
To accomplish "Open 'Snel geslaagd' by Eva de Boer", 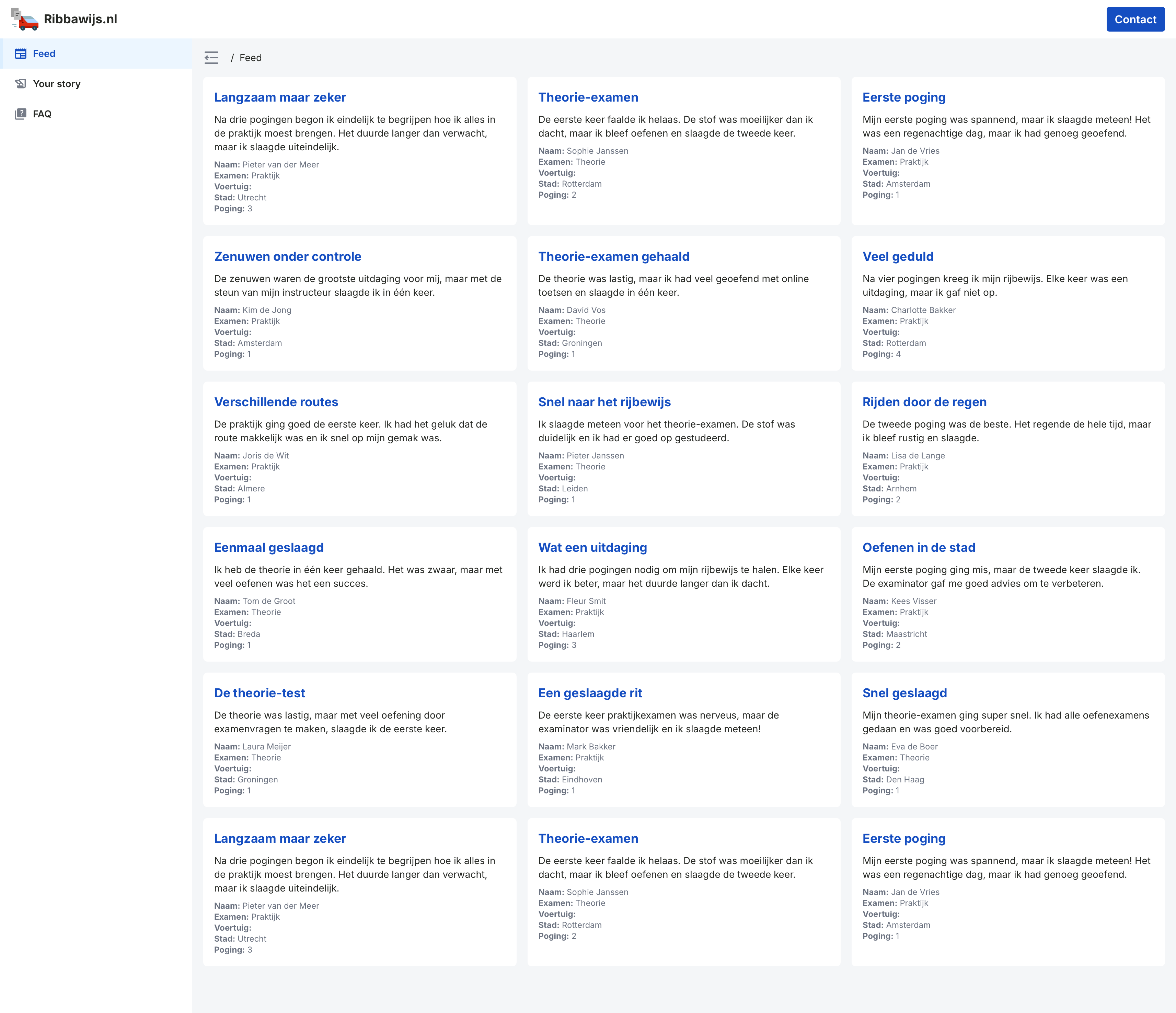I will pyautogui.click(x=905, y=693).
